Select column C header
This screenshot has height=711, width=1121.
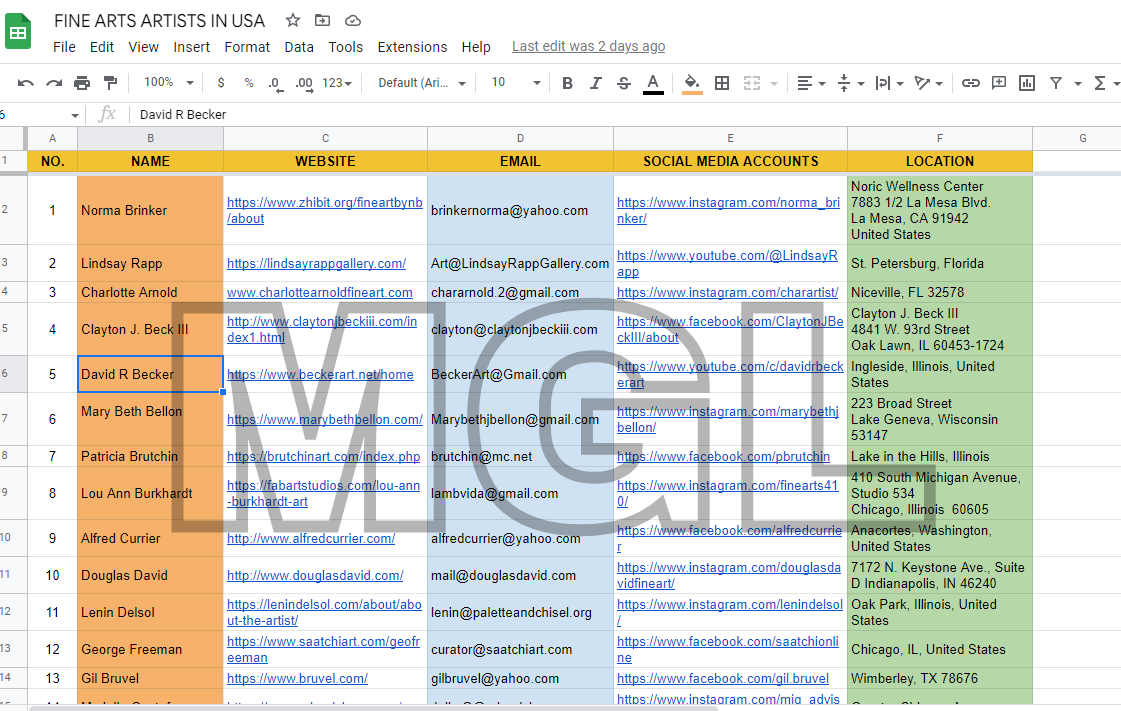[325, 139]
